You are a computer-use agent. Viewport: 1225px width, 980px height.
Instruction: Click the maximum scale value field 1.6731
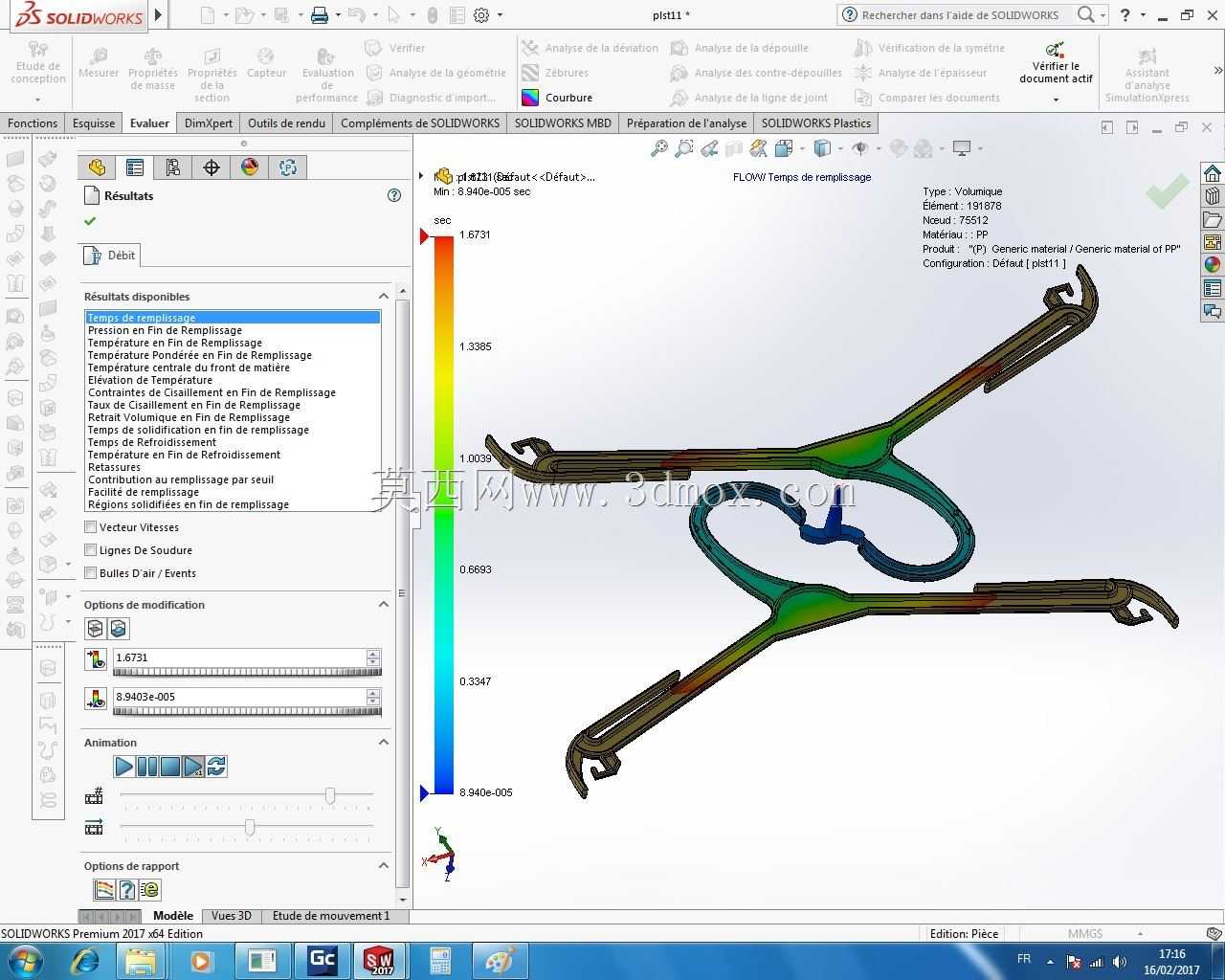point(239,657)
